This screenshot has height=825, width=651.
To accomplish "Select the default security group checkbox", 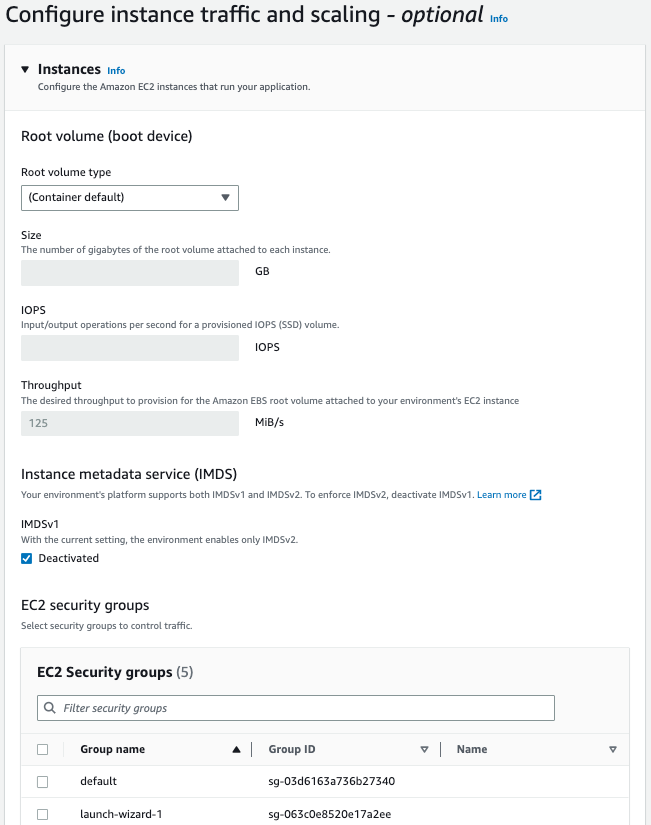I will coord(42,781).
